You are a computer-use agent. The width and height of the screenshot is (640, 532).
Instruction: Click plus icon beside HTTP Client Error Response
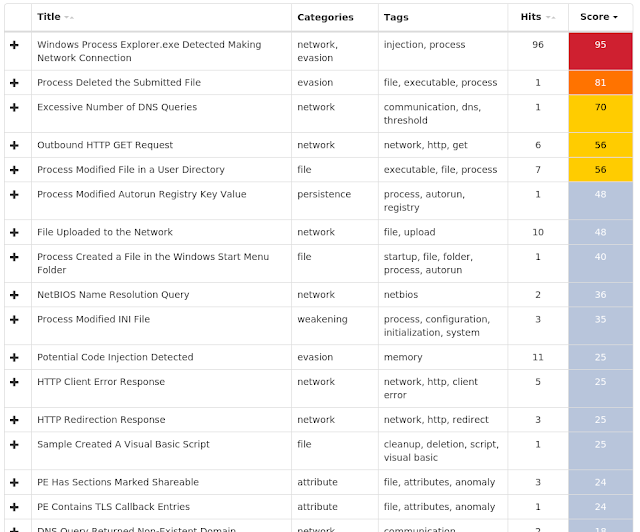15,382
